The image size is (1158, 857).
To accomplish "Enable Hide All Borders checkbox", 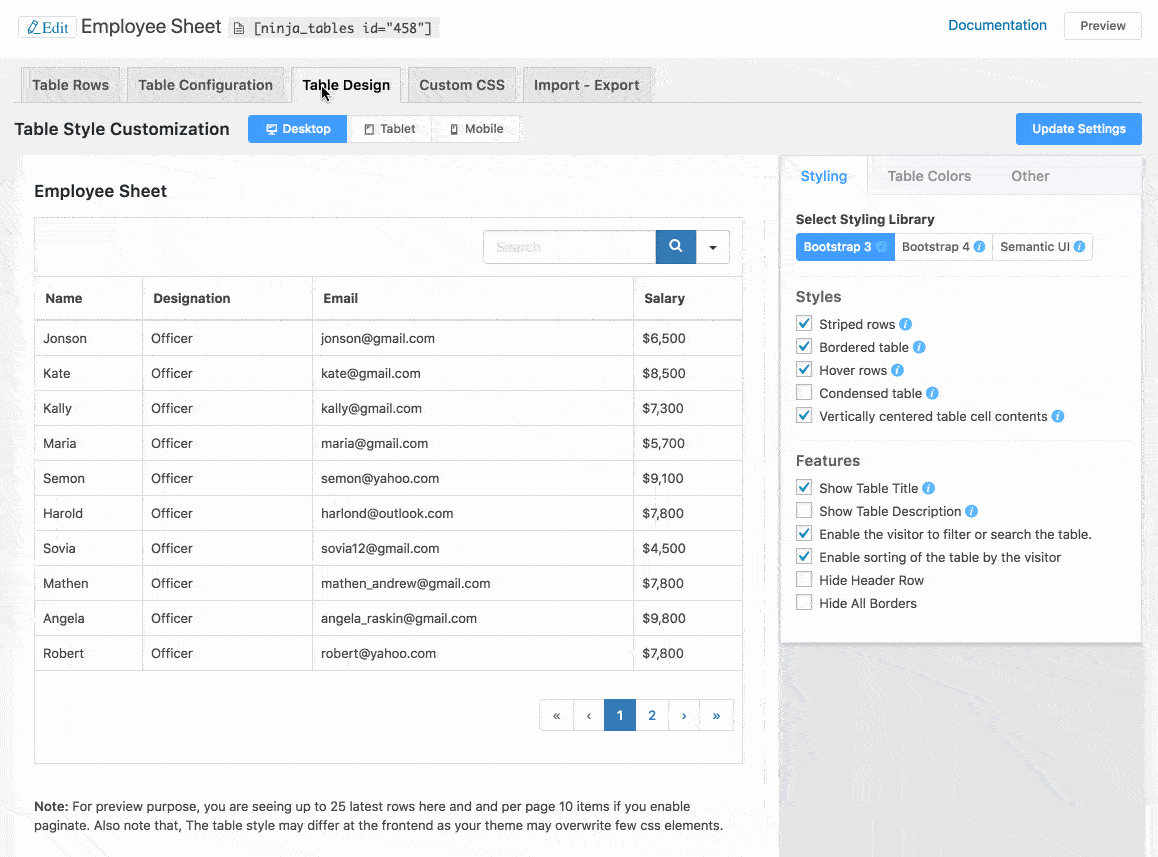I will coord(804,602).
